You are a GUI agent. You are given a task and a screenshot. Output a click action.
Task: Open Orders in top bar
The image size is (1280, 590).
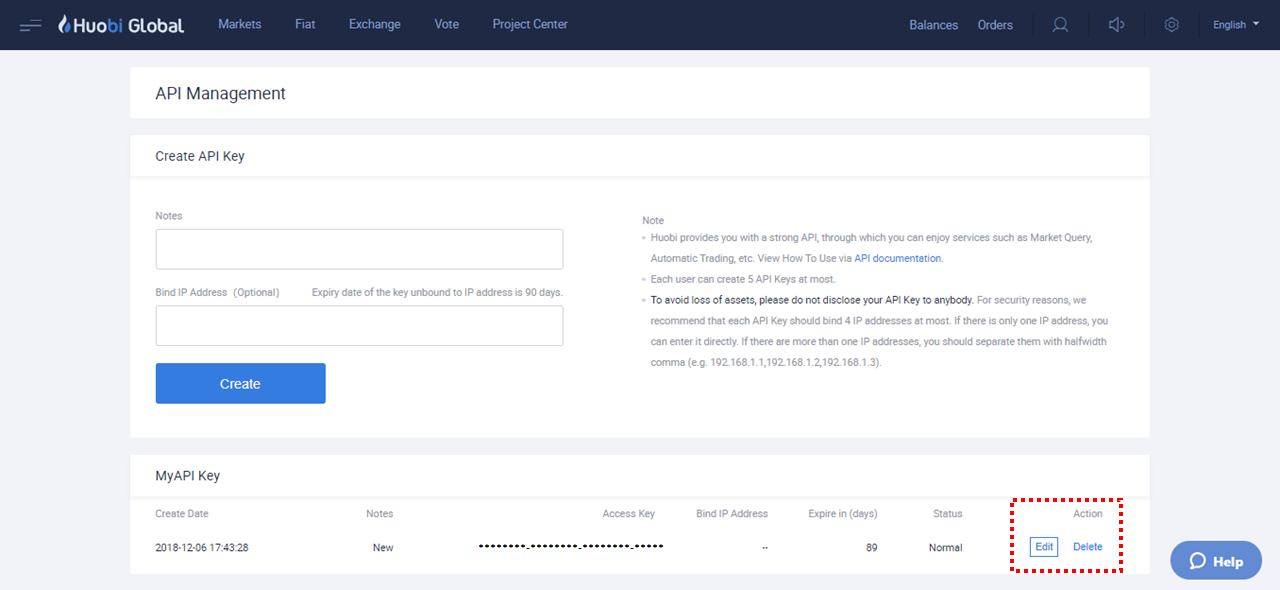(995, 25)
